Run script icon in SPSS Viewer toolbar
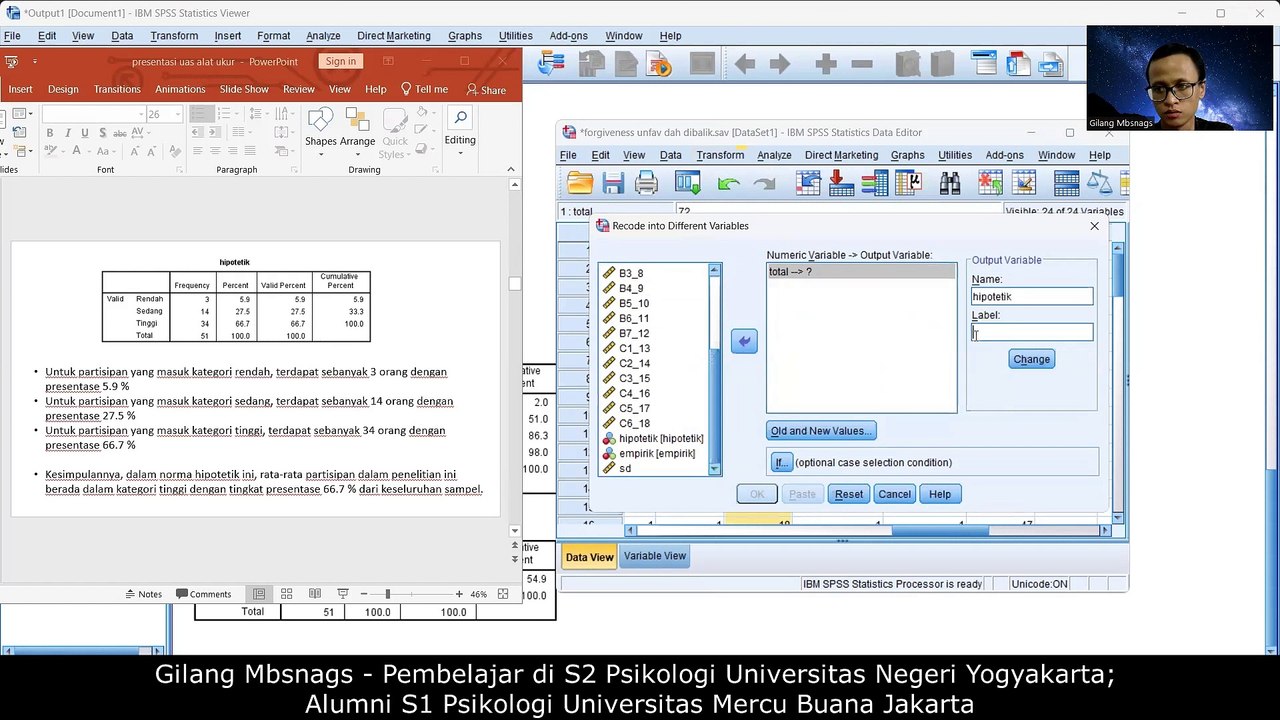 point(660,64)
